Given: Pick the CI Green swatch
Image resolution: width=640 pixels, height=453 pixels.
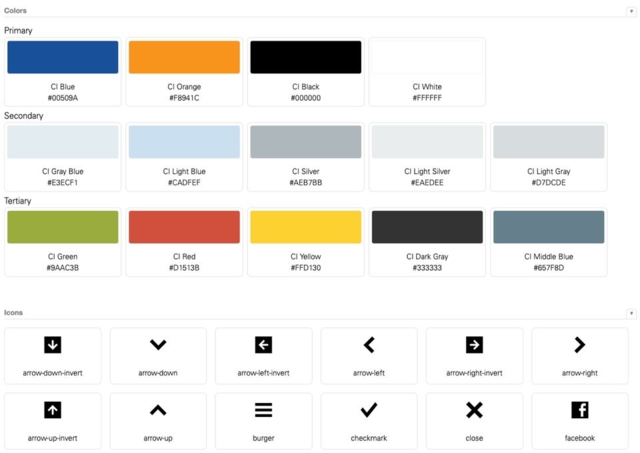Looking at the screenshot, I should click(x=63, y=227).
